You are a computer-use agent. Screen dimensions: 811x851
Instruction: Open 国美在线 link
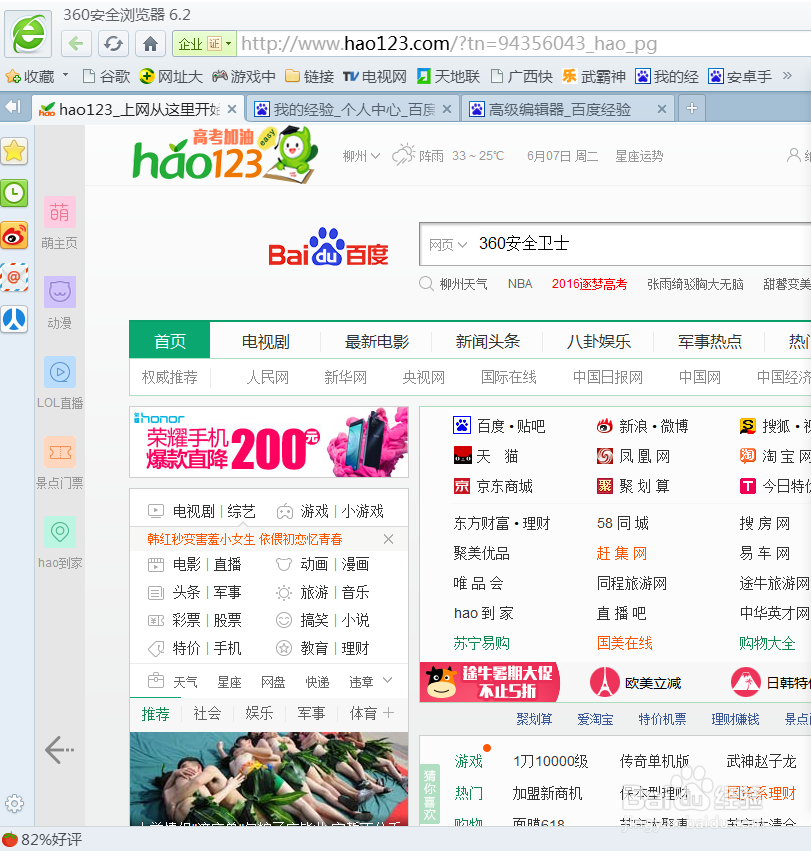[624, 643]
